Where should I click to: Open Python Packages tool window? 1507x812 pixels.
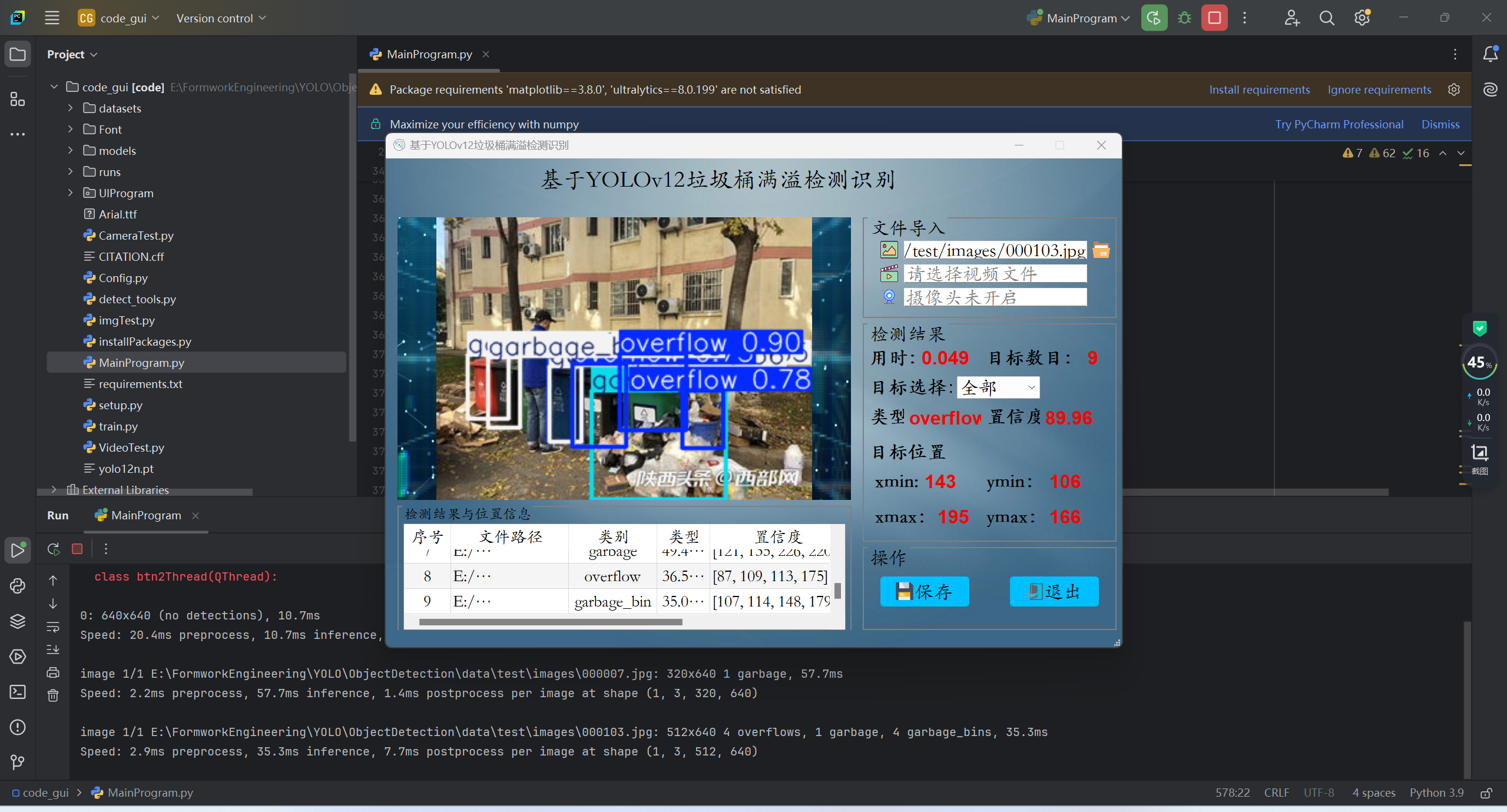tap(18, 621)
